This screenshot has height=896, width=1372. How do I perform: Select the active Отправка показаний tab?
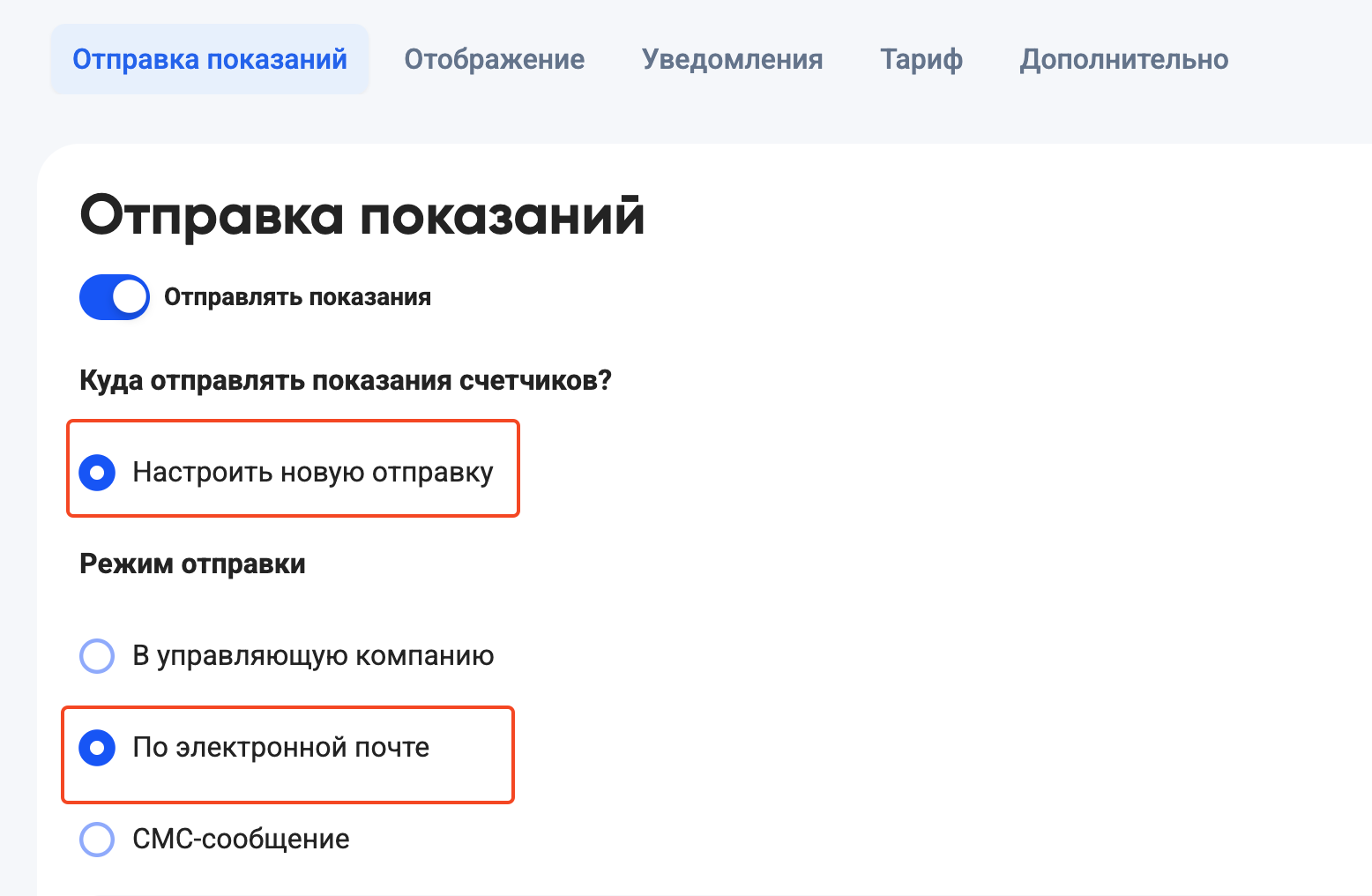(210, 59)
